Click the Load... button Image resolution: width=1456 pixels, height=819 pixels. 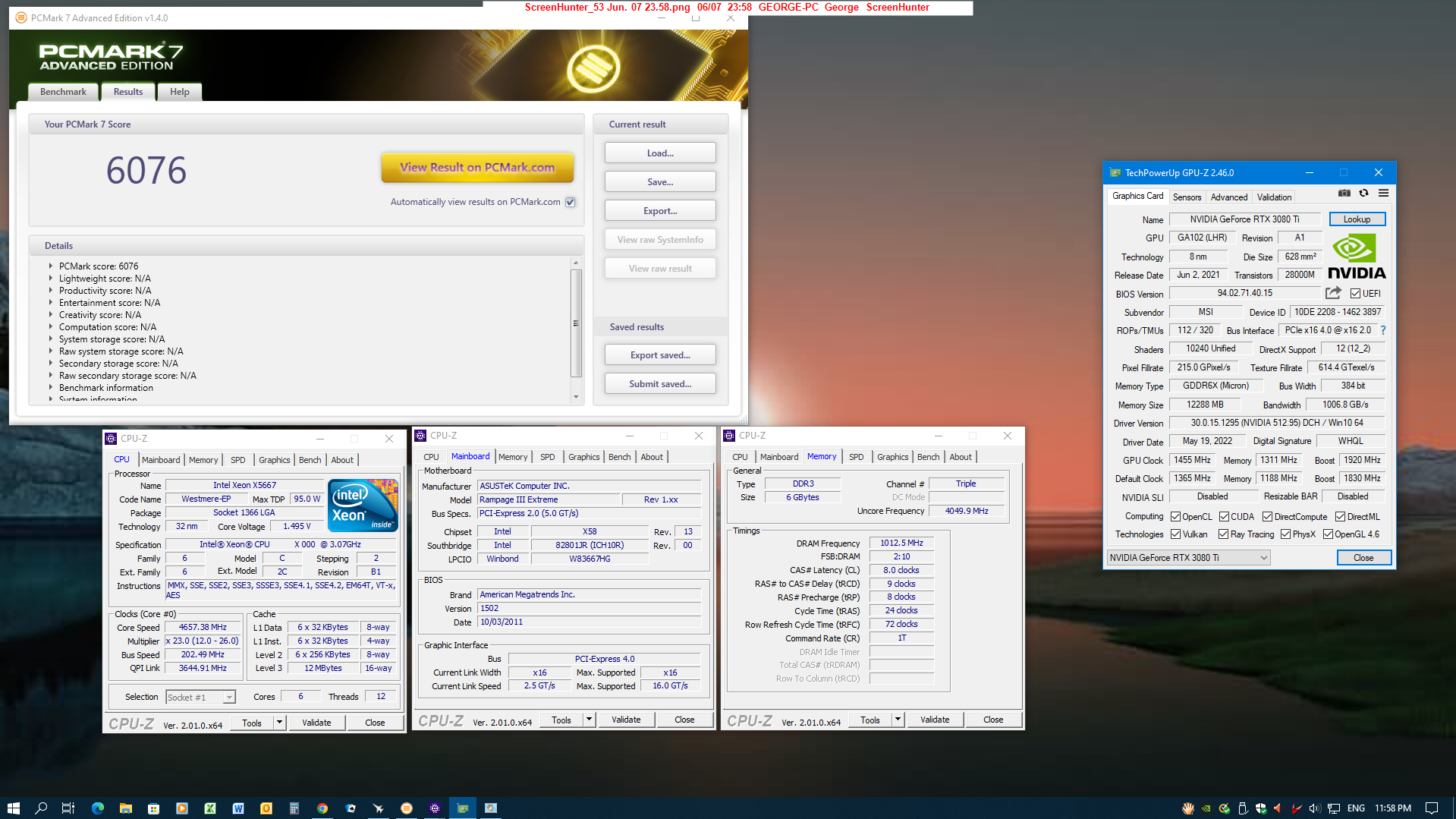click(x=660, y=153)
